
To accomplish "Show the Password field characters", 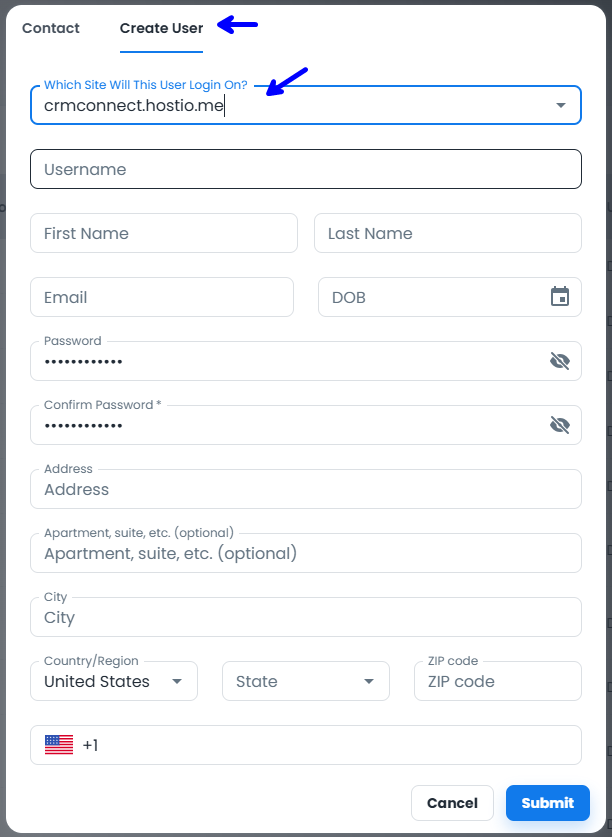I will (x=560, y=361).
